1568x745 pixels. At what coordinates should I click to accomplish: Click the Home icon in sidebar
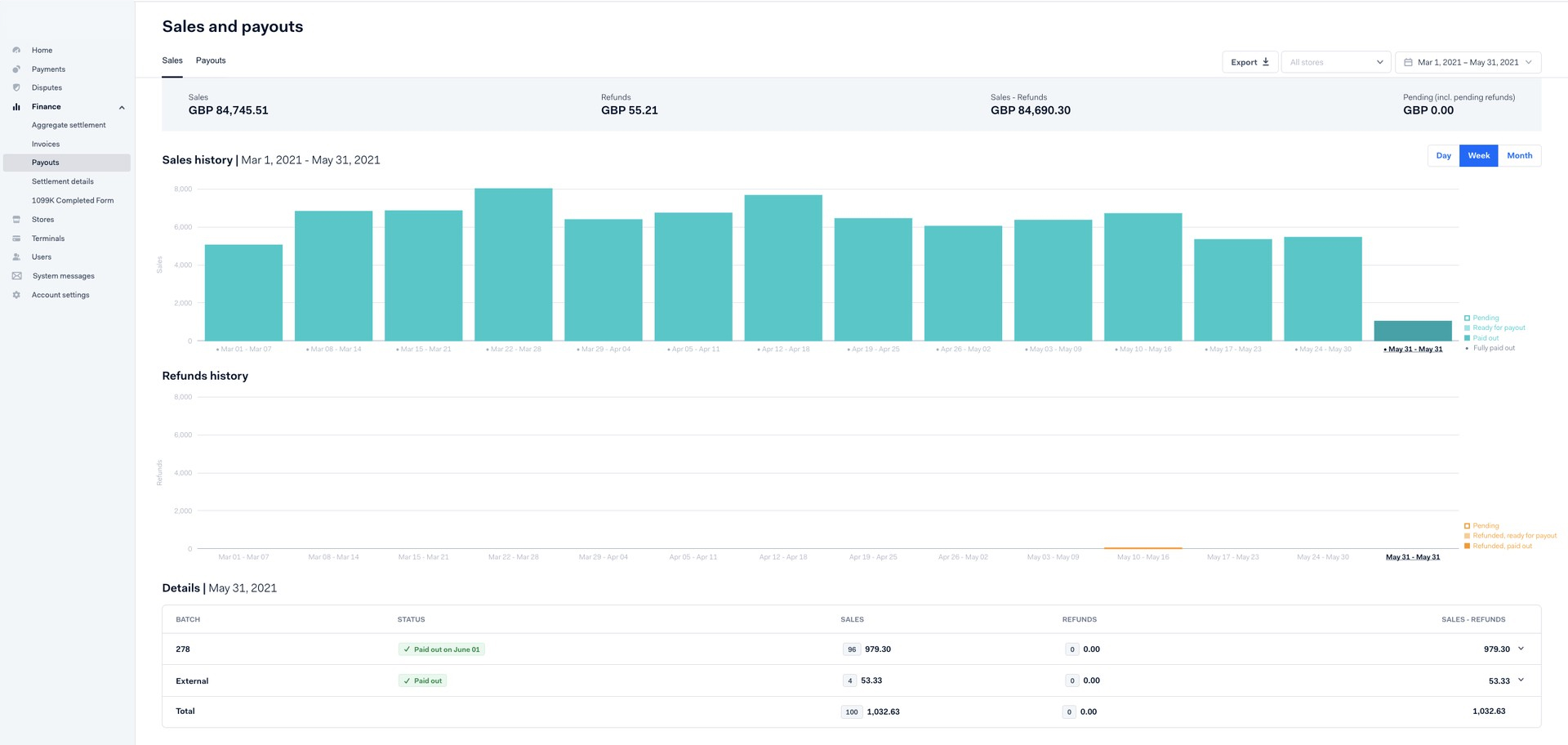16,51
